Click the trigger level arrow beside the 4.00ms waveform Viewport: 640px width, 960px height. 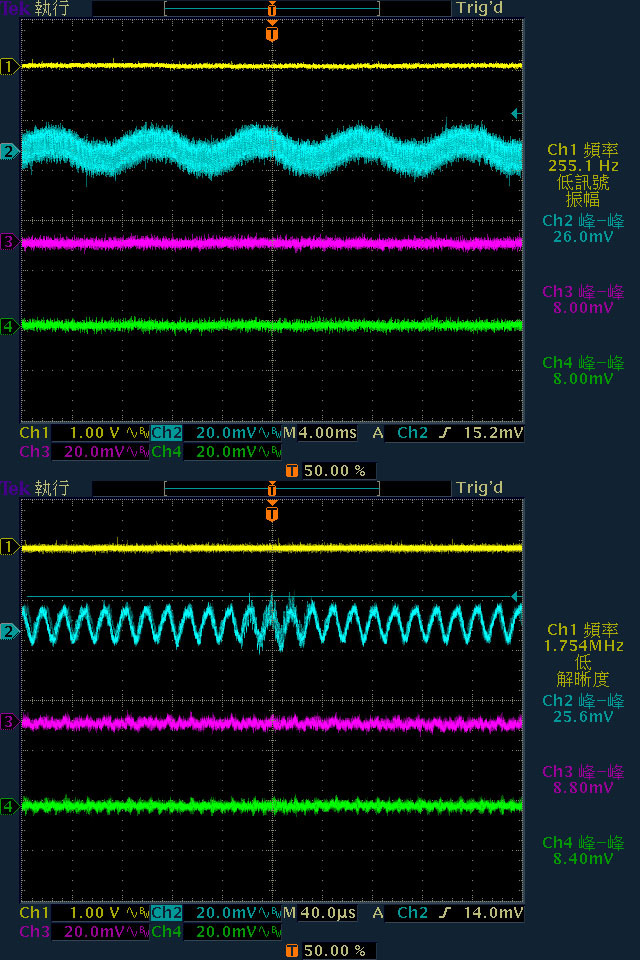516,113
